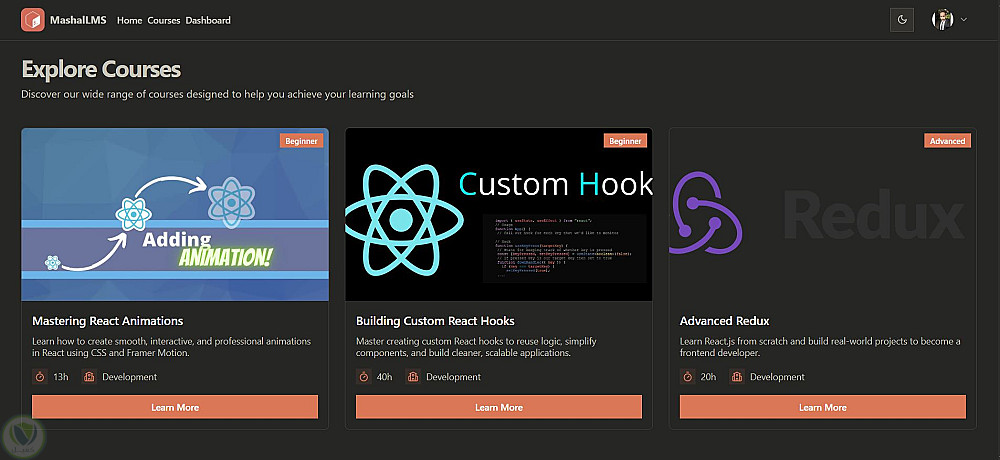1000x460 pixels.
Task: Click the Advanced badge on Redux card
Action: click(947, 141)
